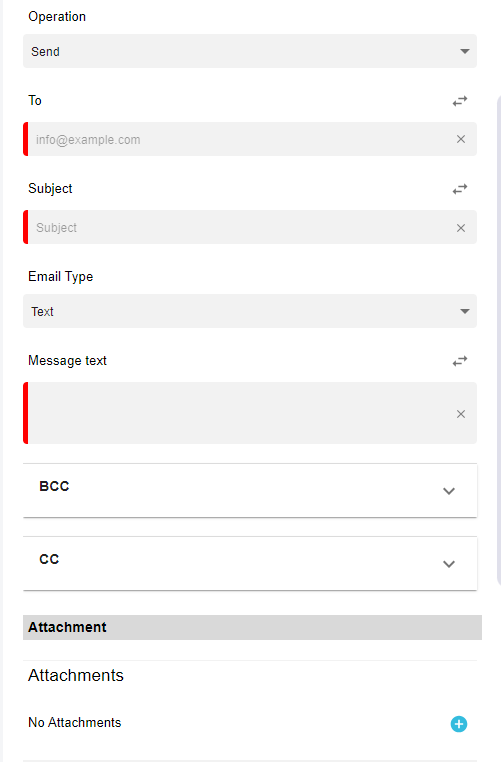Viewport: 501px width, 762px height.
Task: Click the CC label
Action: (x=49, y=559)
